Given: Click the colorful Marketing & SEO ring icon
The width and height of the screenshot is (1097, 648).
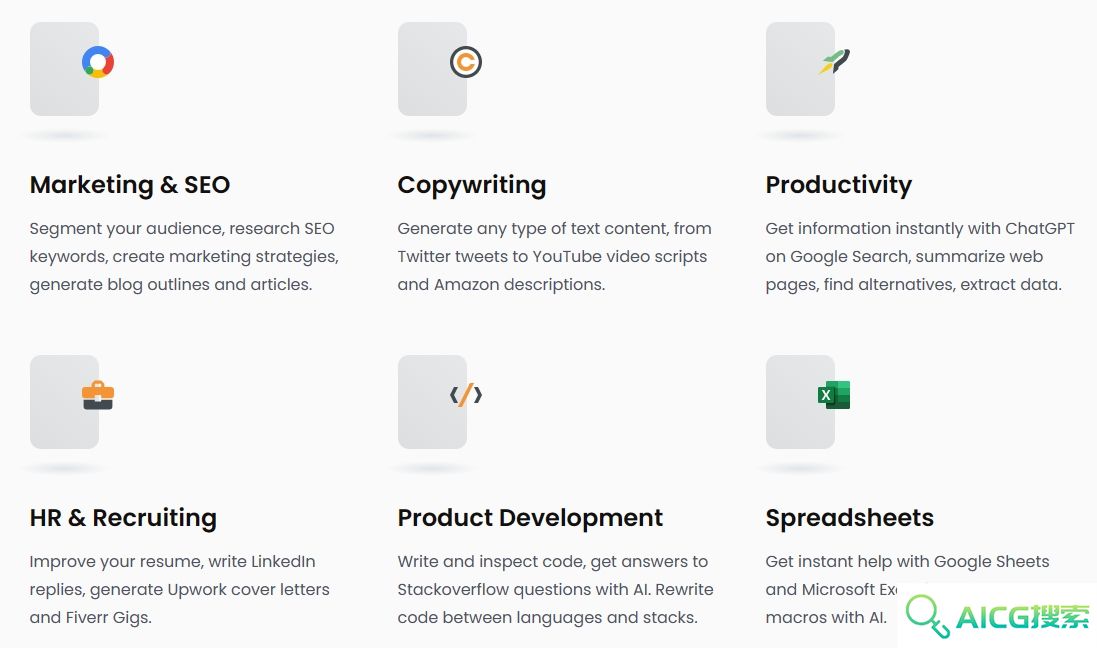Looking at the screenshot, I should coord(98,62).
